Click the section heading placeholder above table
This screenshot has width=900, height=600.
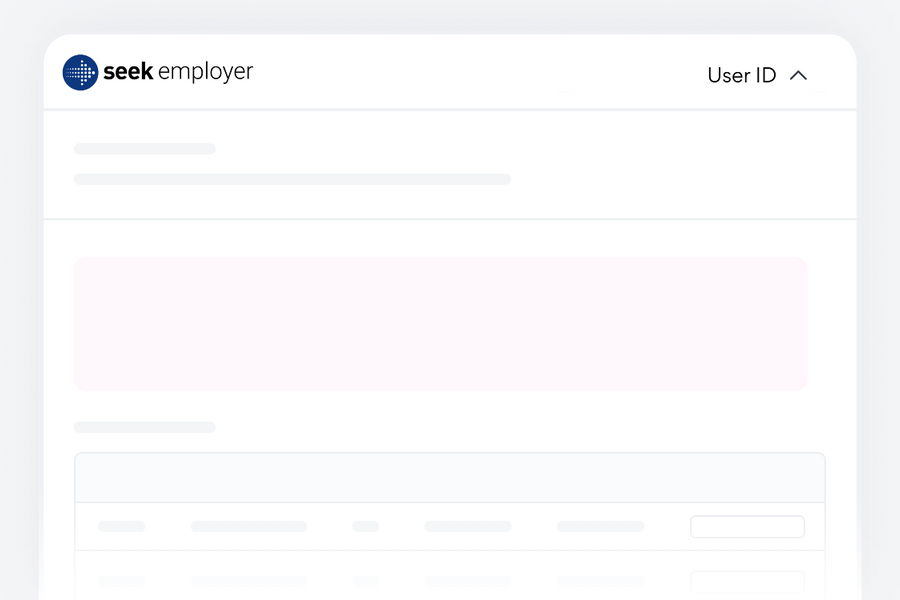(145, 427)
